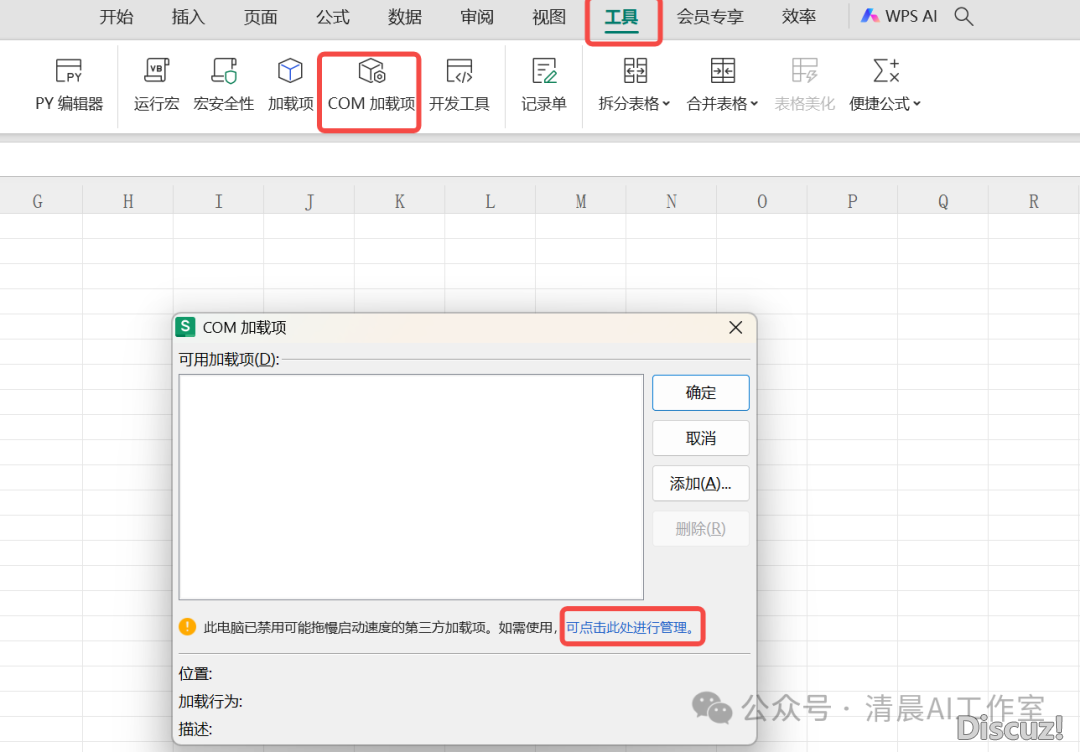Click the 运行宏 icon
The height and width of the screenshot is (752, 1080).
pyautogui.click(x=157, y=84)
